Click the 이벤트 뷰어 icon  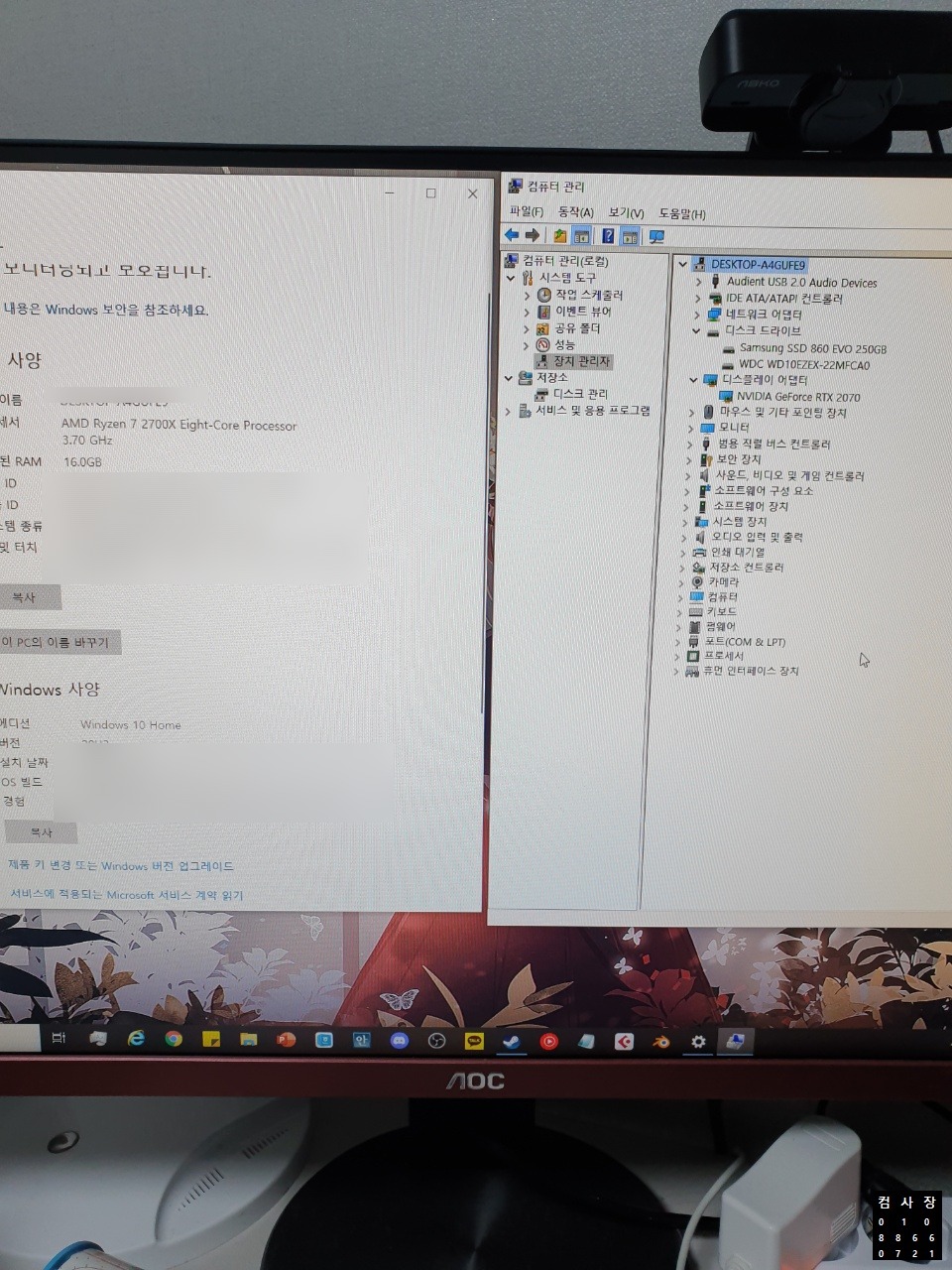[543, 312]
